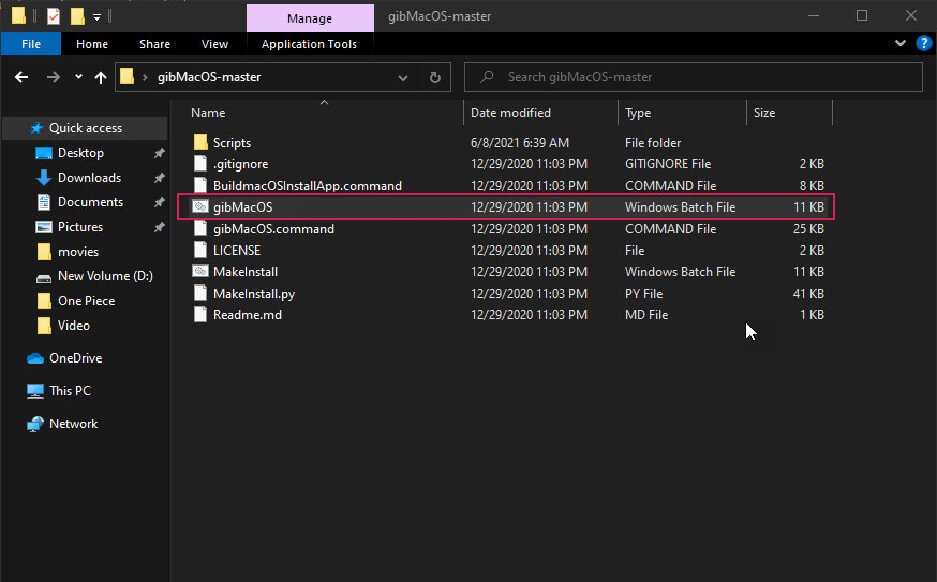Switch to the Home ribbon tab
This screenshot has height=582, width=937.
92,44
